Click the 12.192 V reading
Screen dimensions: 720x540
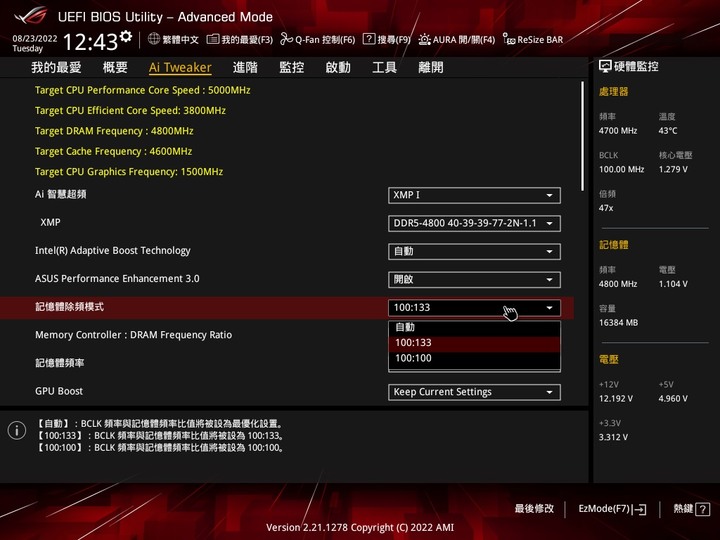point(616,399)
